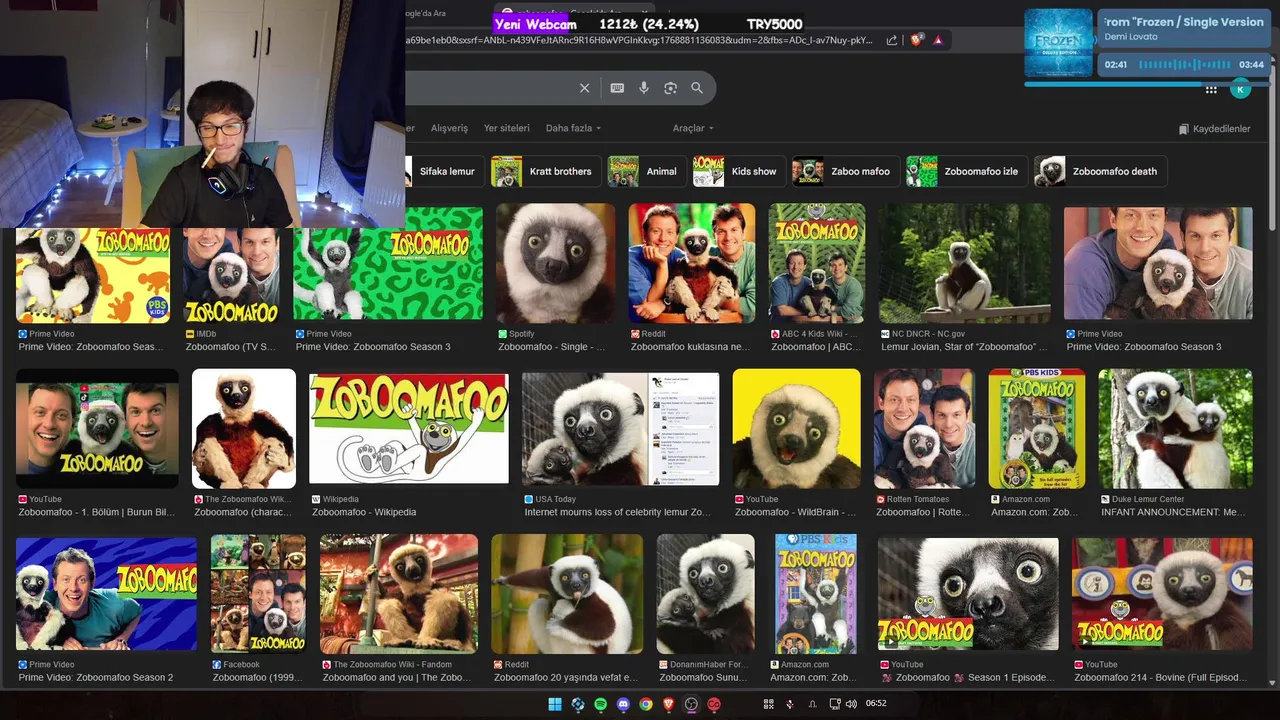Click the share page icon in address bar
This screenshot has height=720, width=1280.
tap(892, 40)
